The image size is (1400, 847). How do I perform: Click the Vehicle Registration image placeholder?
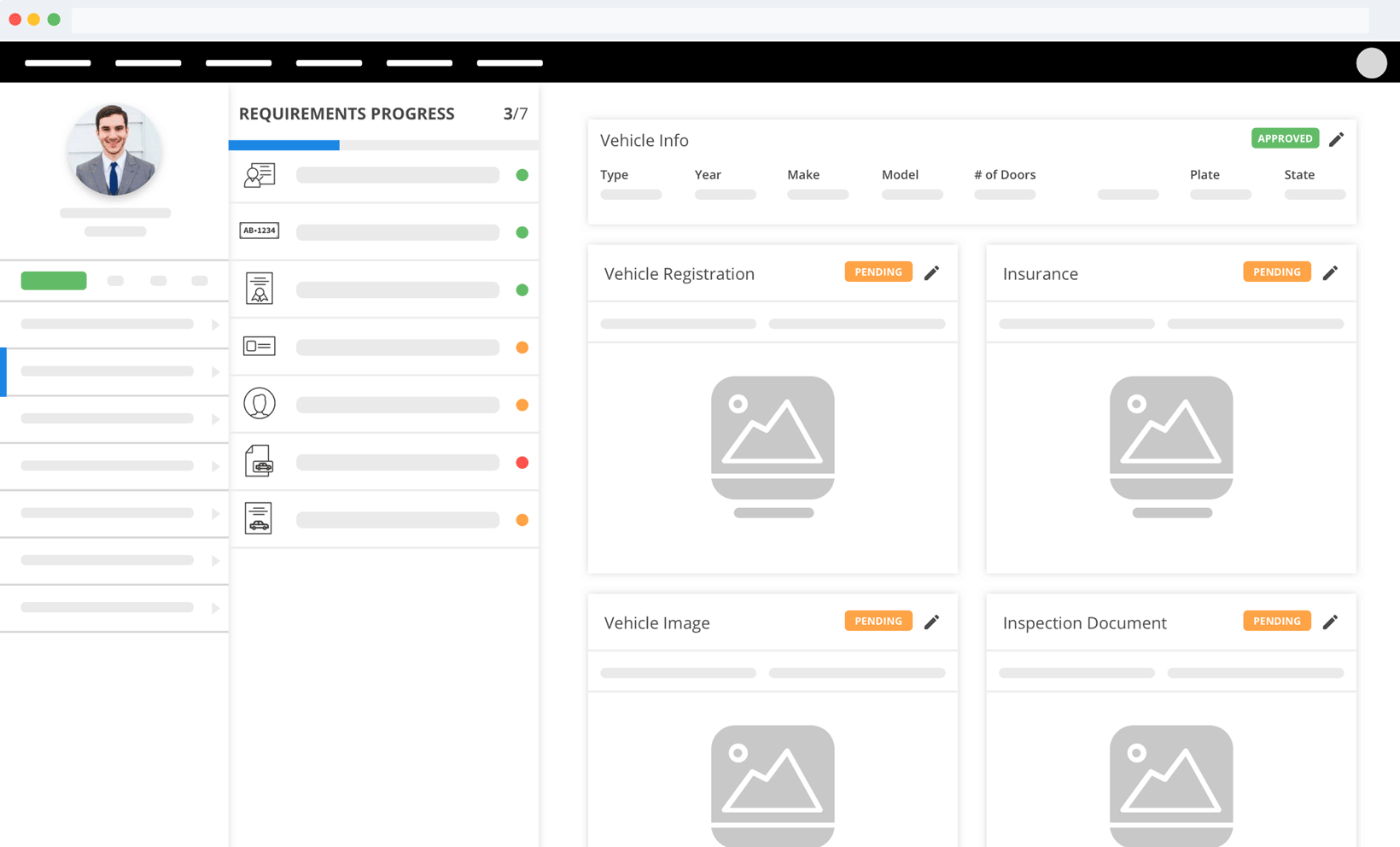[773, 437]
